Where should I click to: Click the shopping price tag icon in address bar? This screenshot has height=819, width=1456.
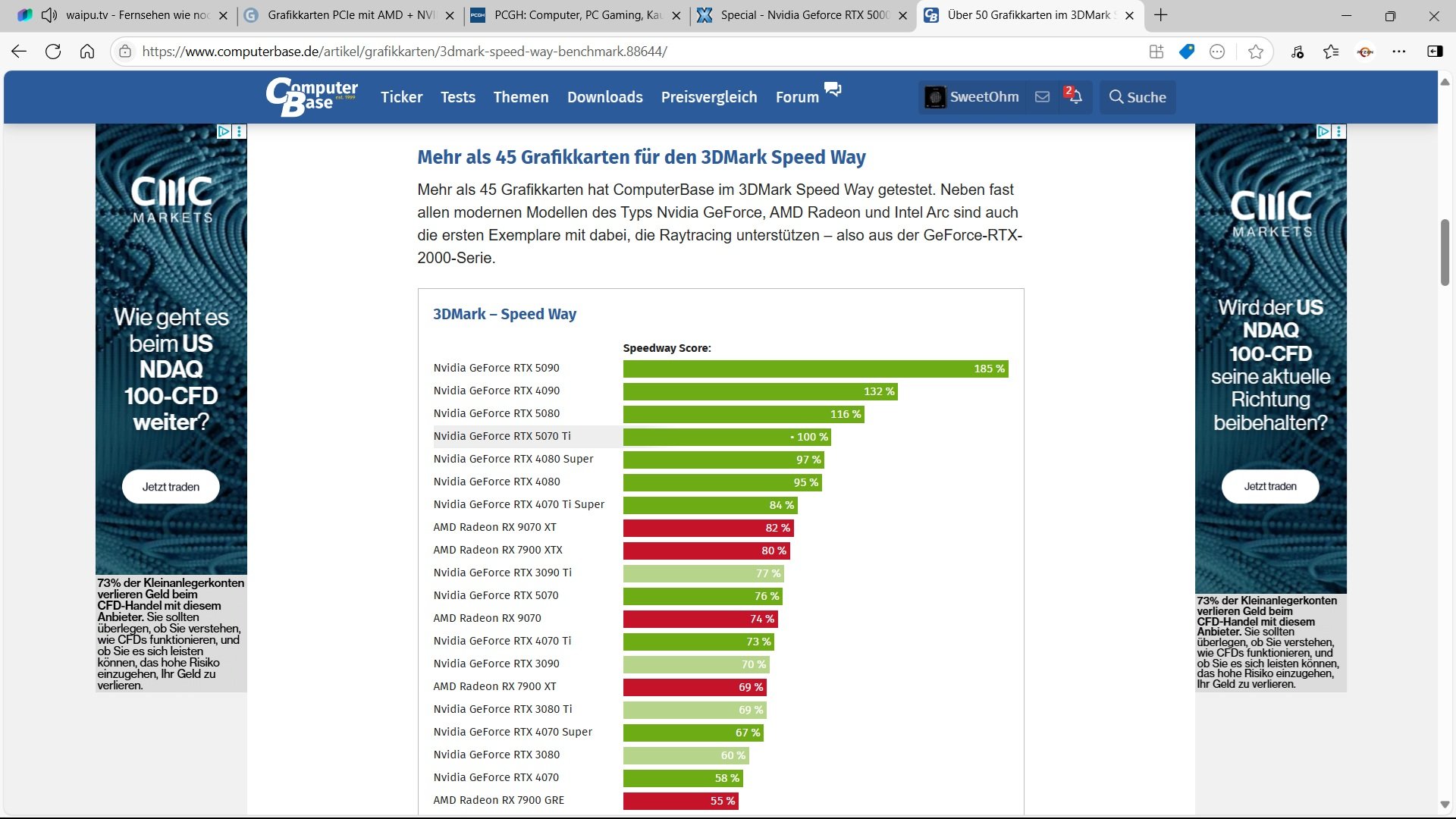pyautogui.click(x=1187, y=52)
